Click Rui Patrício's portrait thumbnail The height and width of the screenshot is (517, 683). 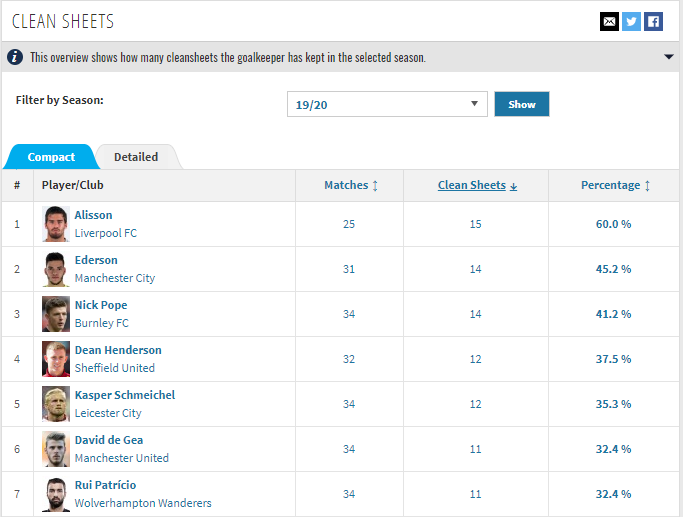56,494
